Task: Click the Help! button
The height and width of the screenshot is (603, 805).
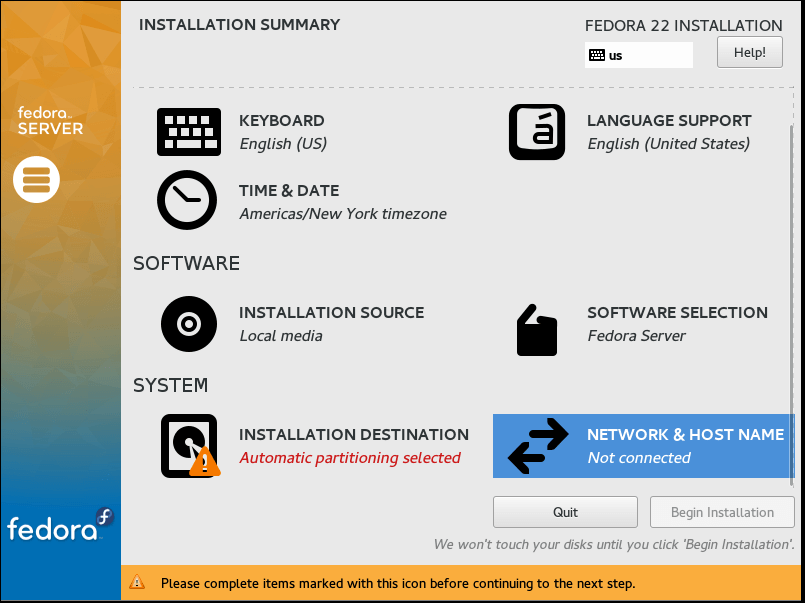Action: tap(750, 52)
